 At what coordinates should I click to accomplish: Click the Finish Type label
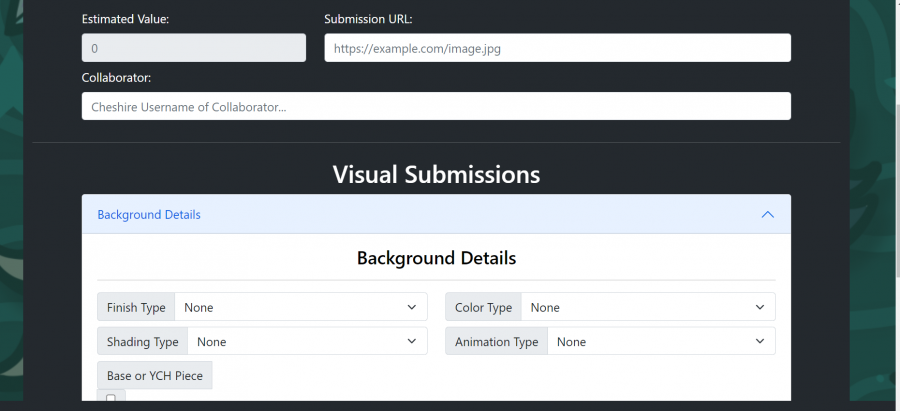136,307
